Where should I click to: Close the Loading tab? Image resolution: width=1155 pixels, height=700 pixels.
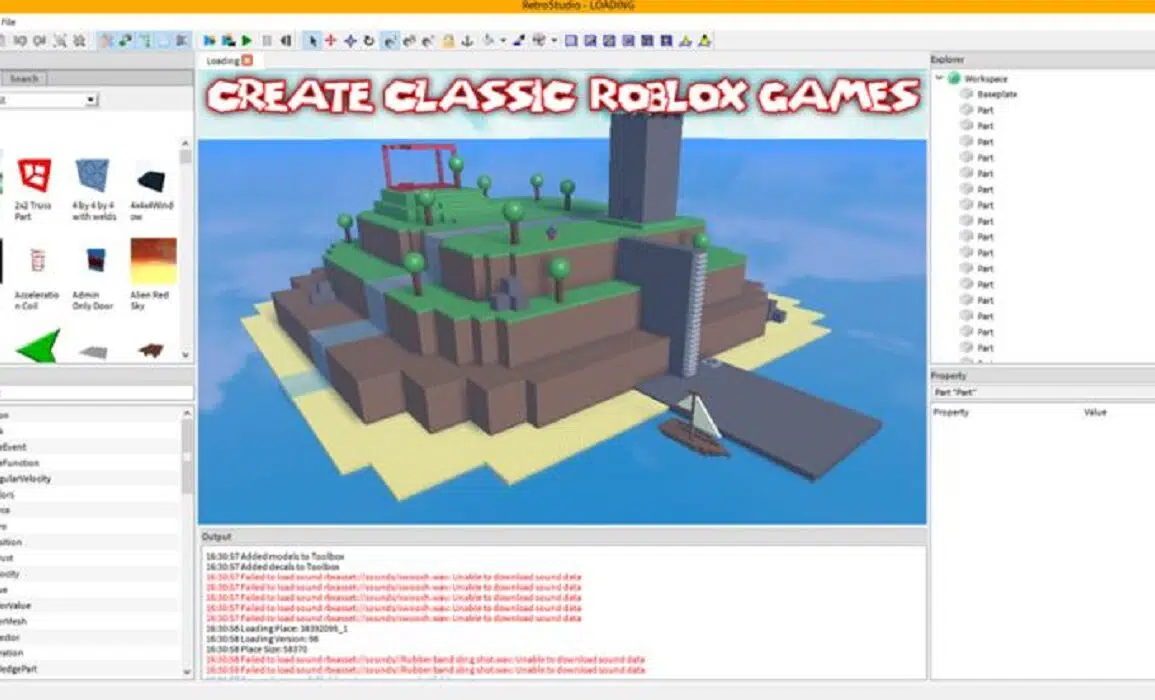click(248, 60)
